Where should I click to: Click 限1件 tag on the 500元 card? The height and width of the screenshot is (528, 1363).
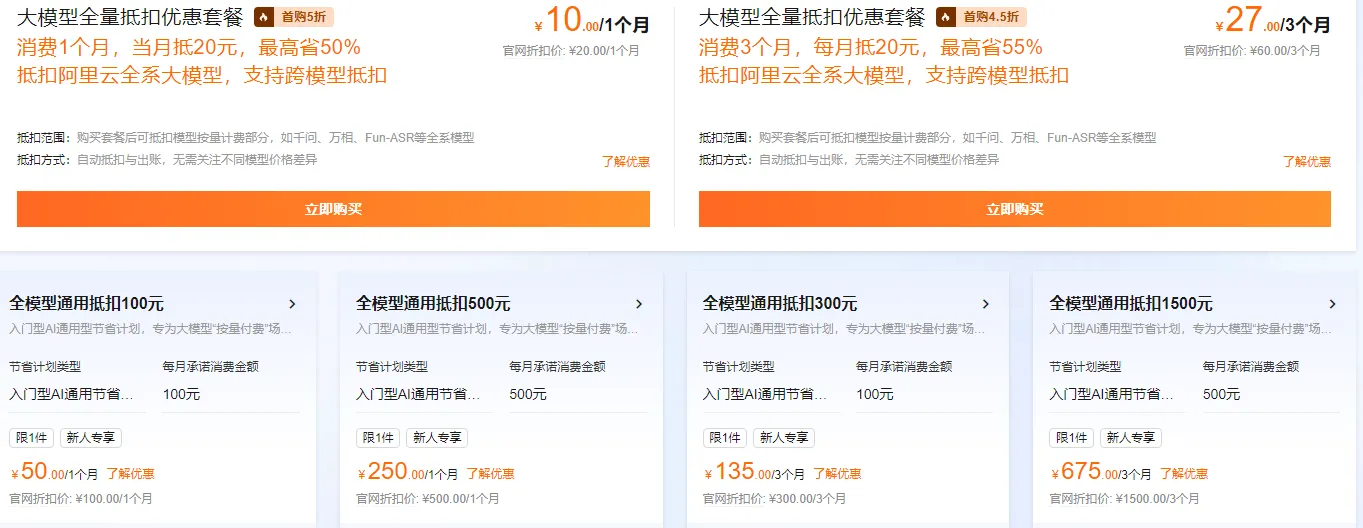[378, 438]
